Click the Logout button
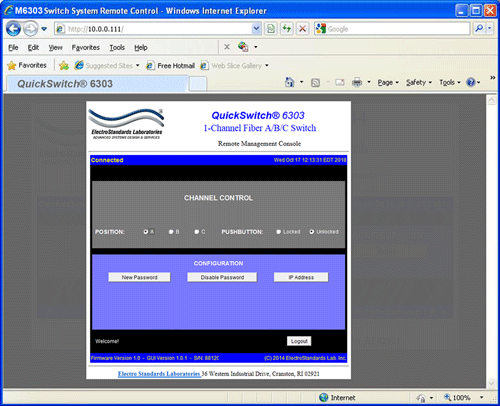This screenshot has height=406, width=500. [x=299, y=341]
